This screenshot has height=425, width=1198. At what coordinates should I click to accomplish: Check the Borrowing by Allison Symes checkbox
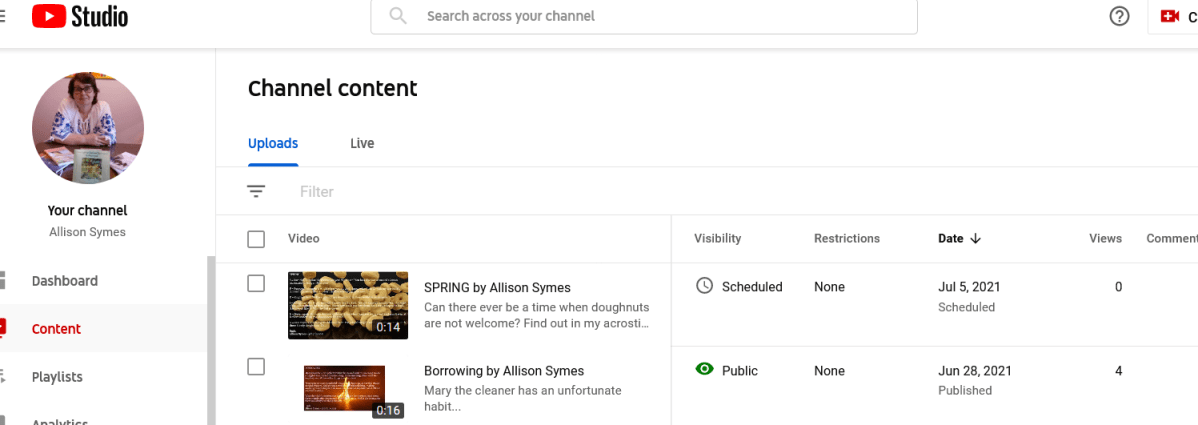pos(256,367)
